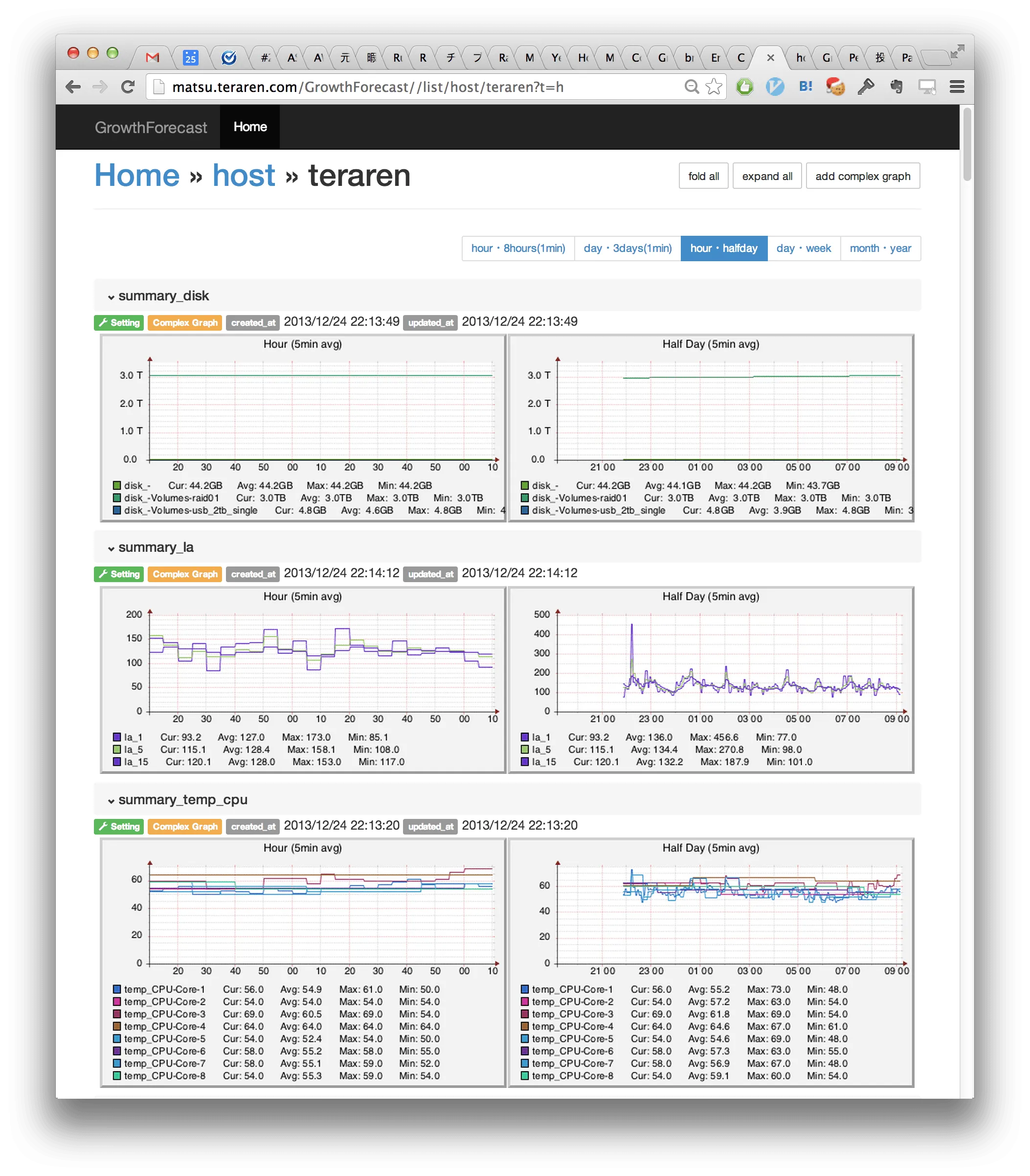Screen dimensions: 1030x1176
Task: Open Chrome hamburger menu
Action: pyautogui.click(x=957, y=87)
